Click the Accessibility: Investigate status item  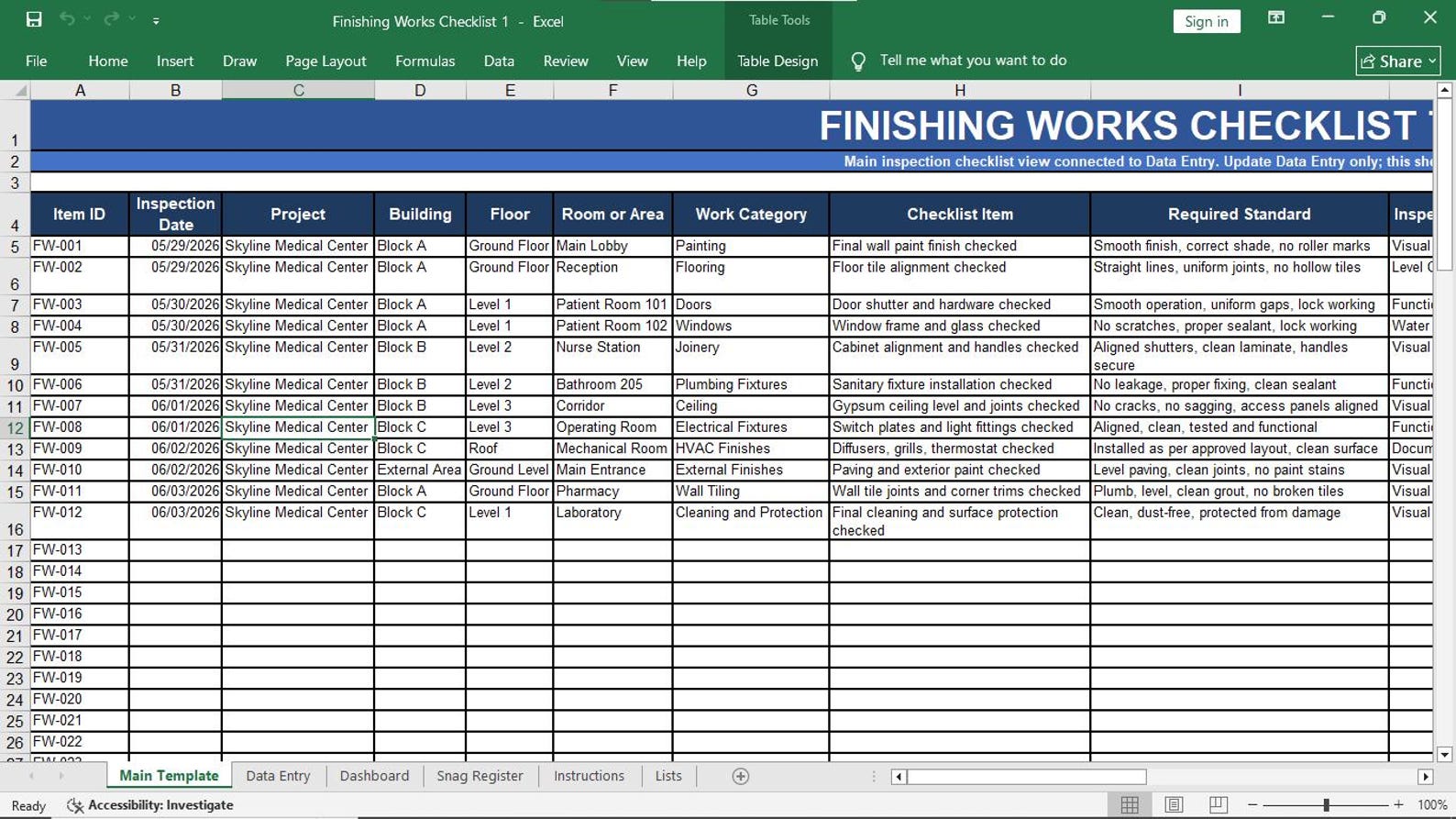151,805
